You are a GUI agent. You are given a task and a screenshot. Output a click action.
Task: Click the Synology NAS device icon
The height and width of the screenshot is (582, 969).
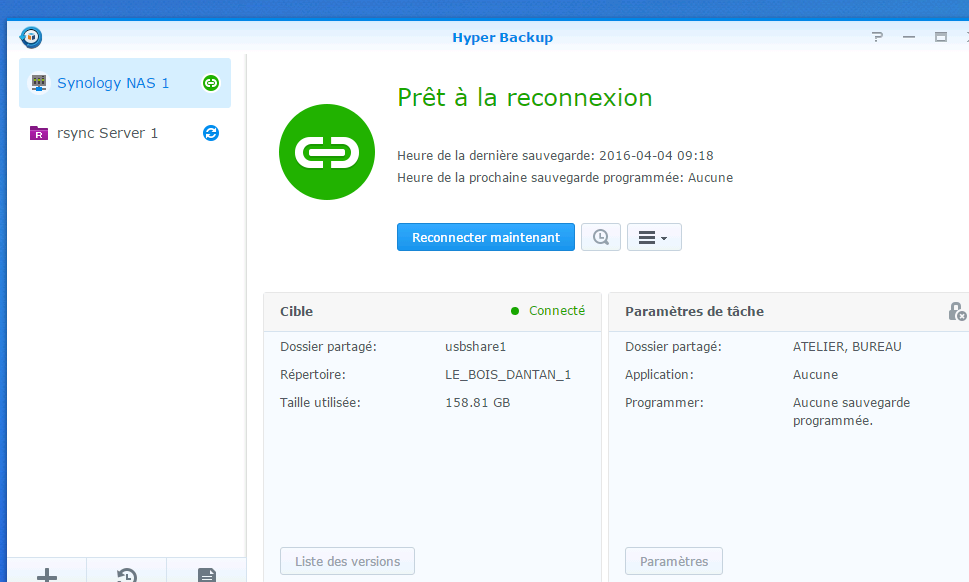[39, 83]
